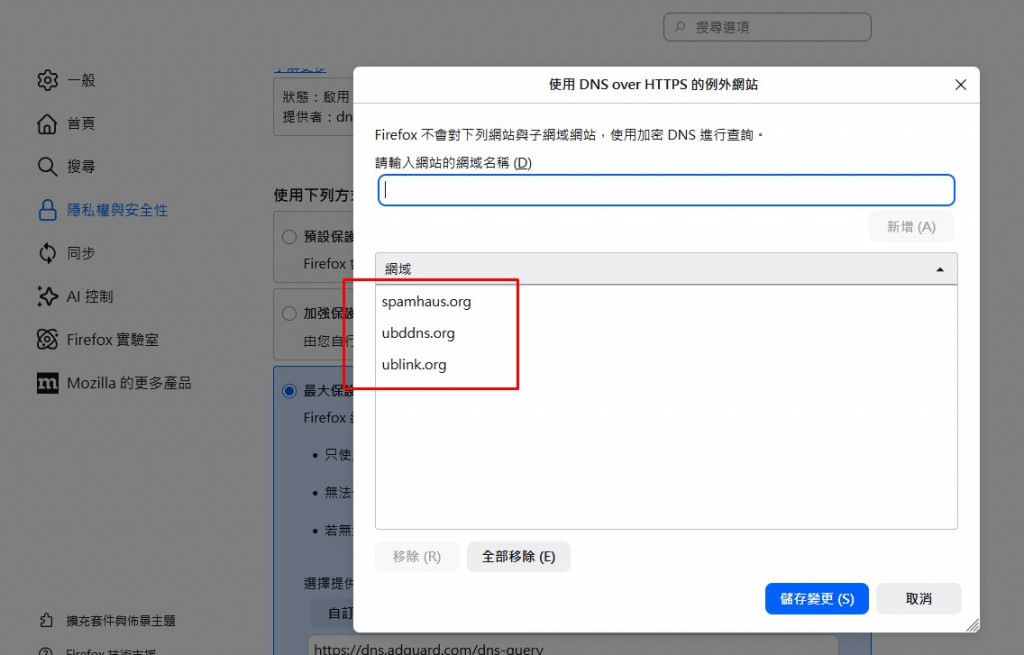This screenshot has height=655, width=1024.
Task: Click the 首頁 house icon
Action: [47, 123]
